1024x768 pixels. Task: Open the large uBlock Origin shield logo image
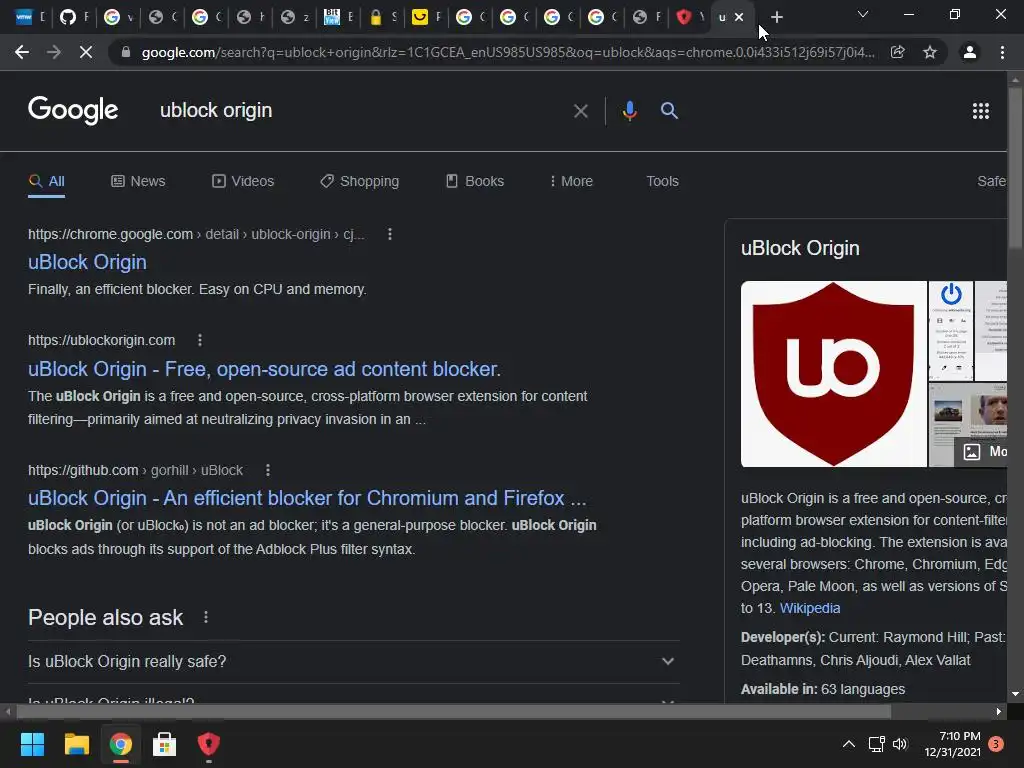(833, 374)
